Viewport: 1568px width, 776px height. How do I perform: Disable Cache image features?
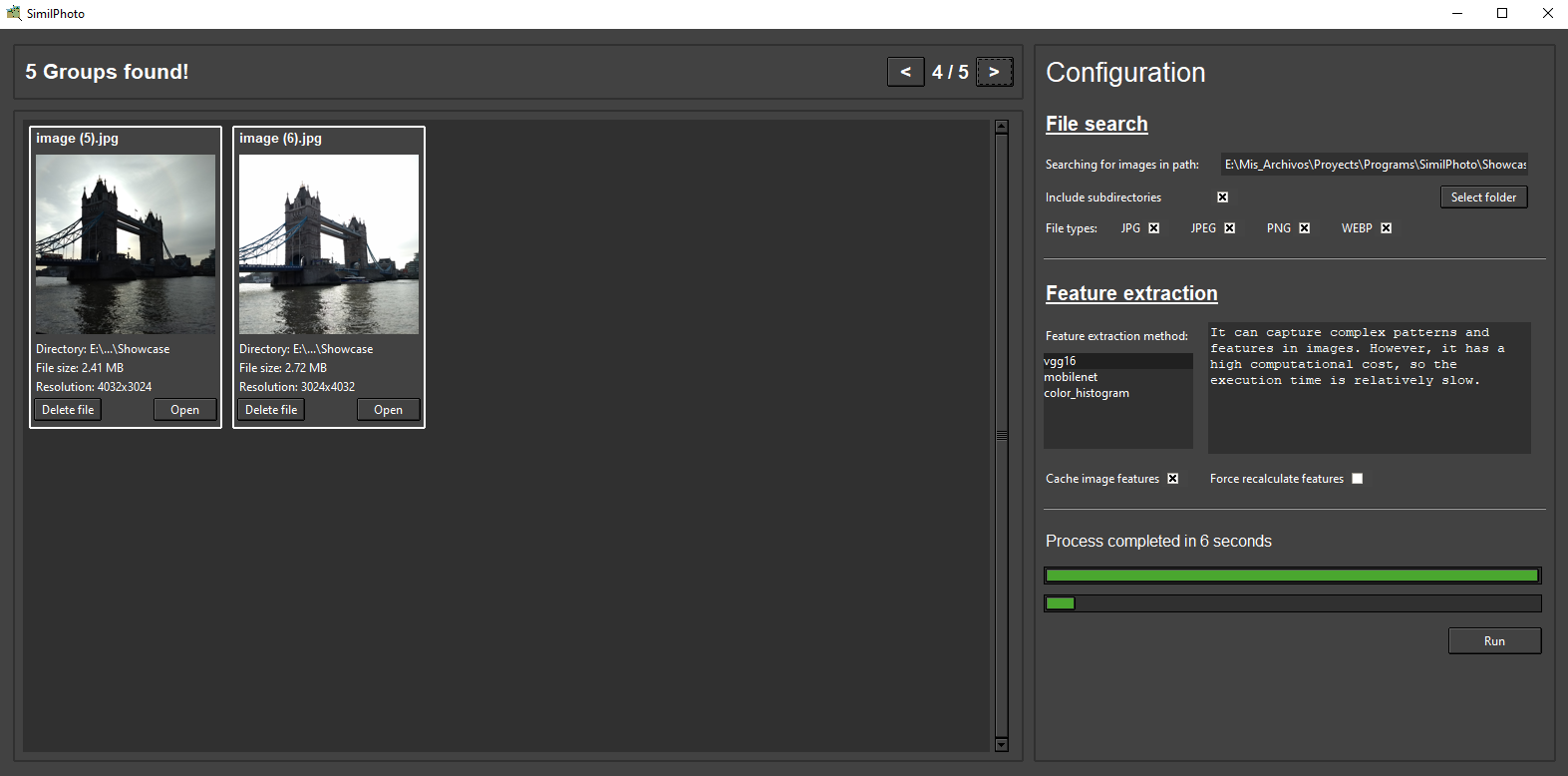coord(1172,479)
